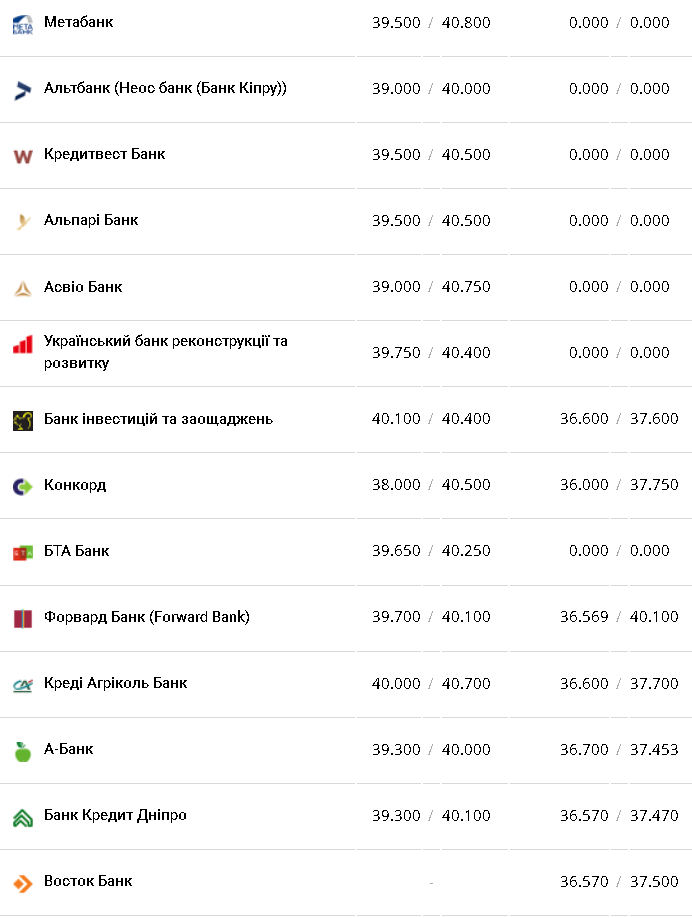Open the Восток Банк name link
Screen dimensions: 692x918
[x=88, y=881]
